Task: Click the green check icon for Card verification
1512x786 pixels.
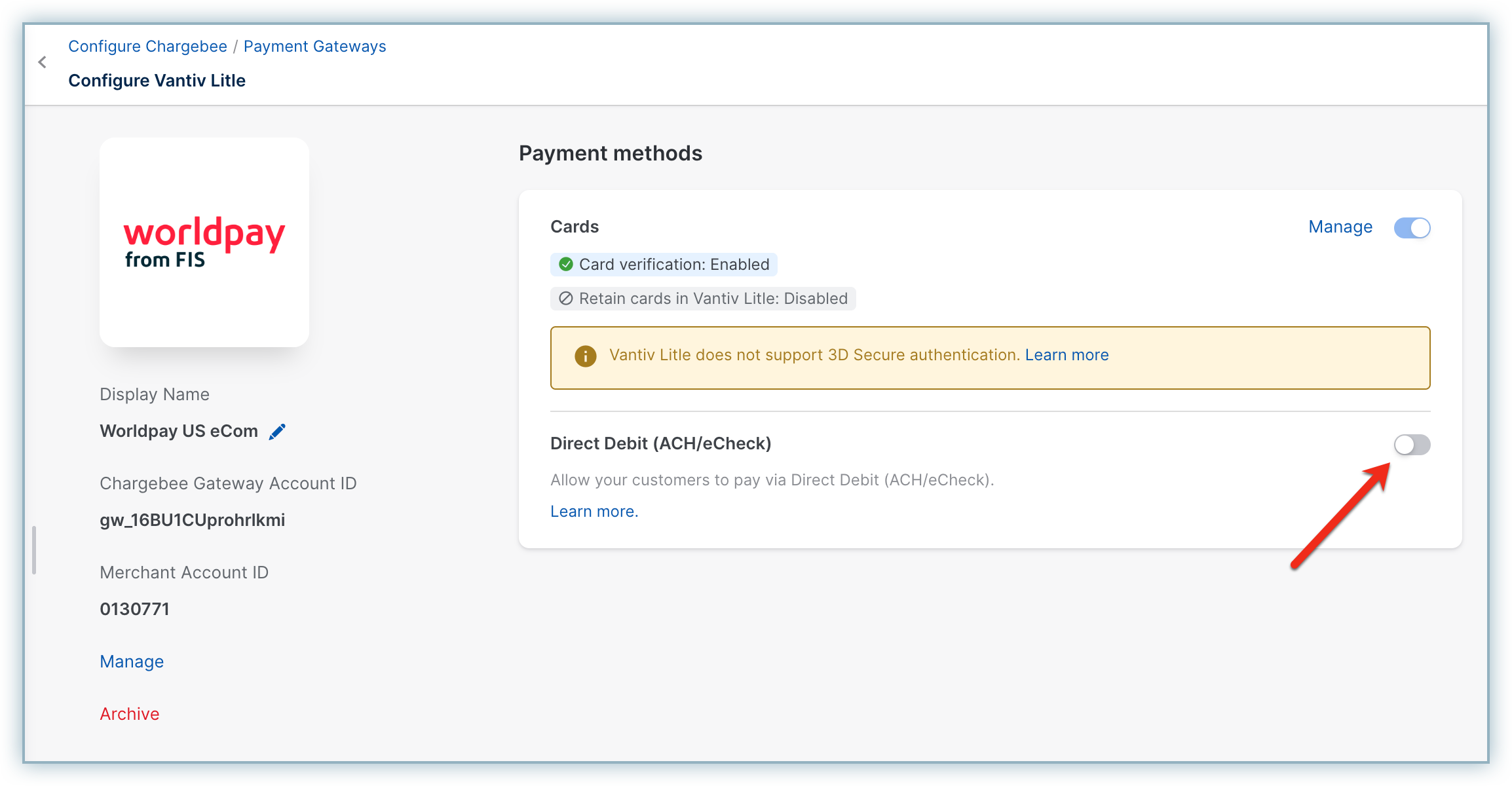Action: [x=566, y=265]
